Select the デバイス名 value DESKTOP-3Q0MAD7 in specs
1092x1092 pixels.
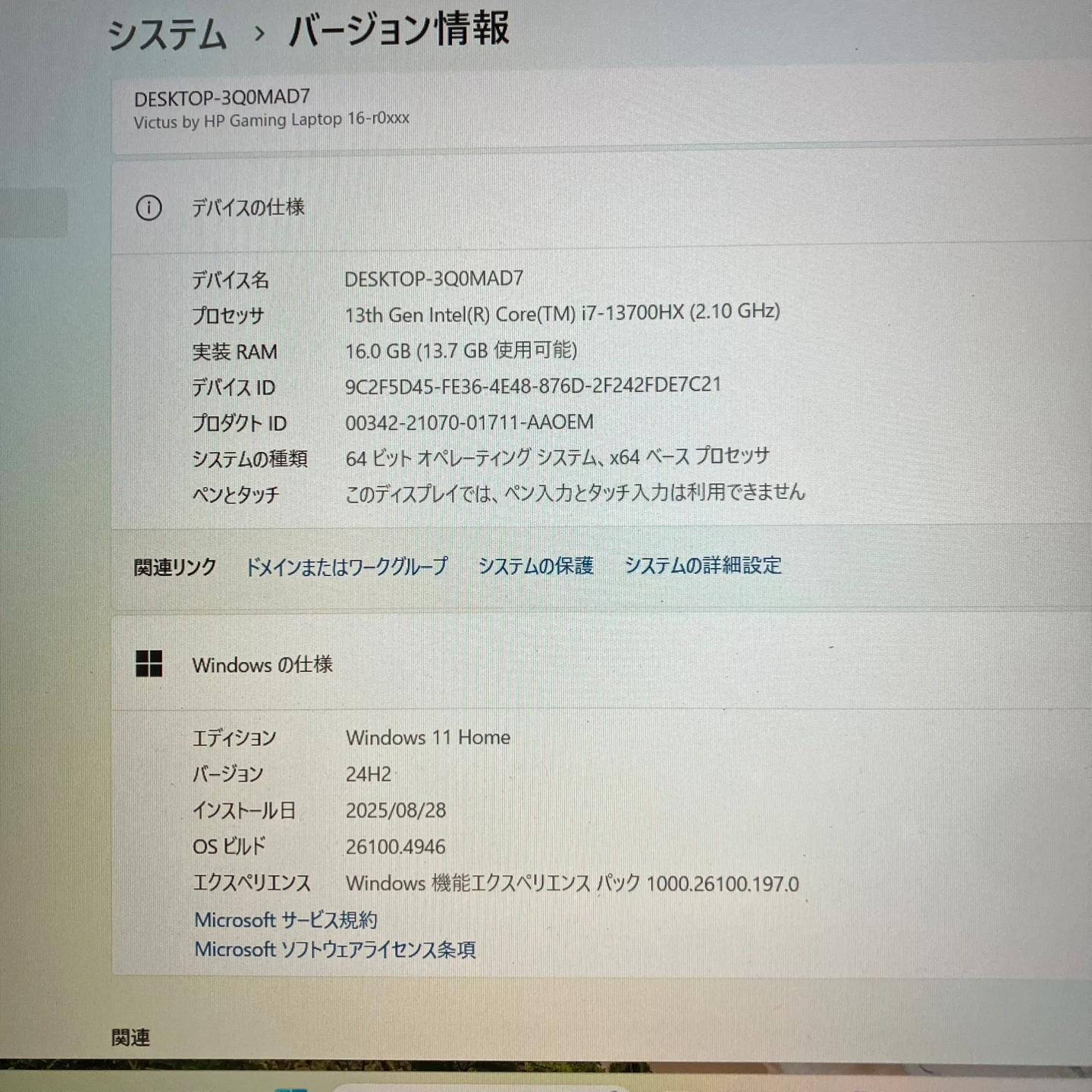434,279
